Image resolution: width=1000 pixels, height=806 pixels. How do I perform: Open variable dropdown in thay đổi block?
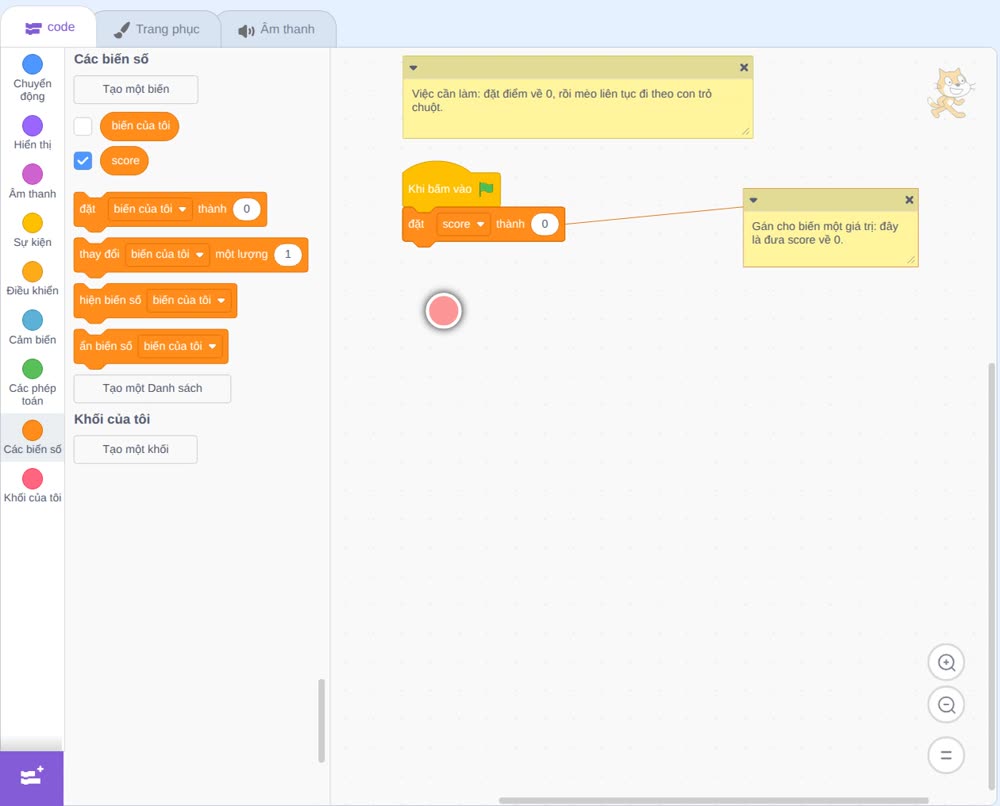pos(167,254)
